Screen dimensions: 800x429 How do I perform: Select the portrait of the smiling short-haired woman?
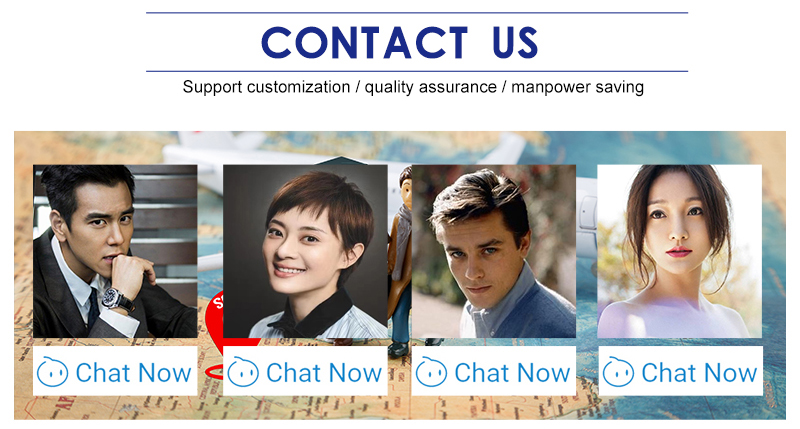pyautogui.click(x=305, y=251)
